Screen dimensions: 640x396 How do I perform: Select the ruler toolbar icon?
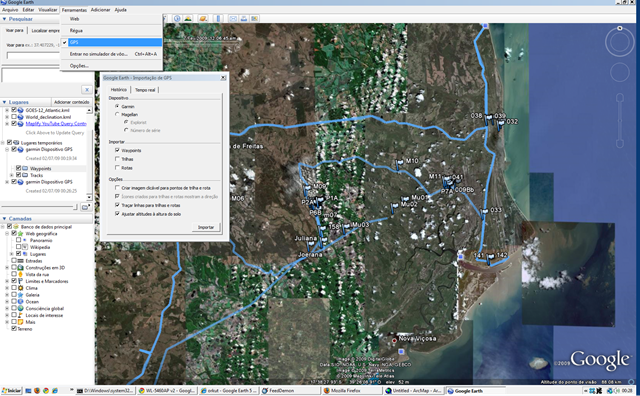coord(218,18)
